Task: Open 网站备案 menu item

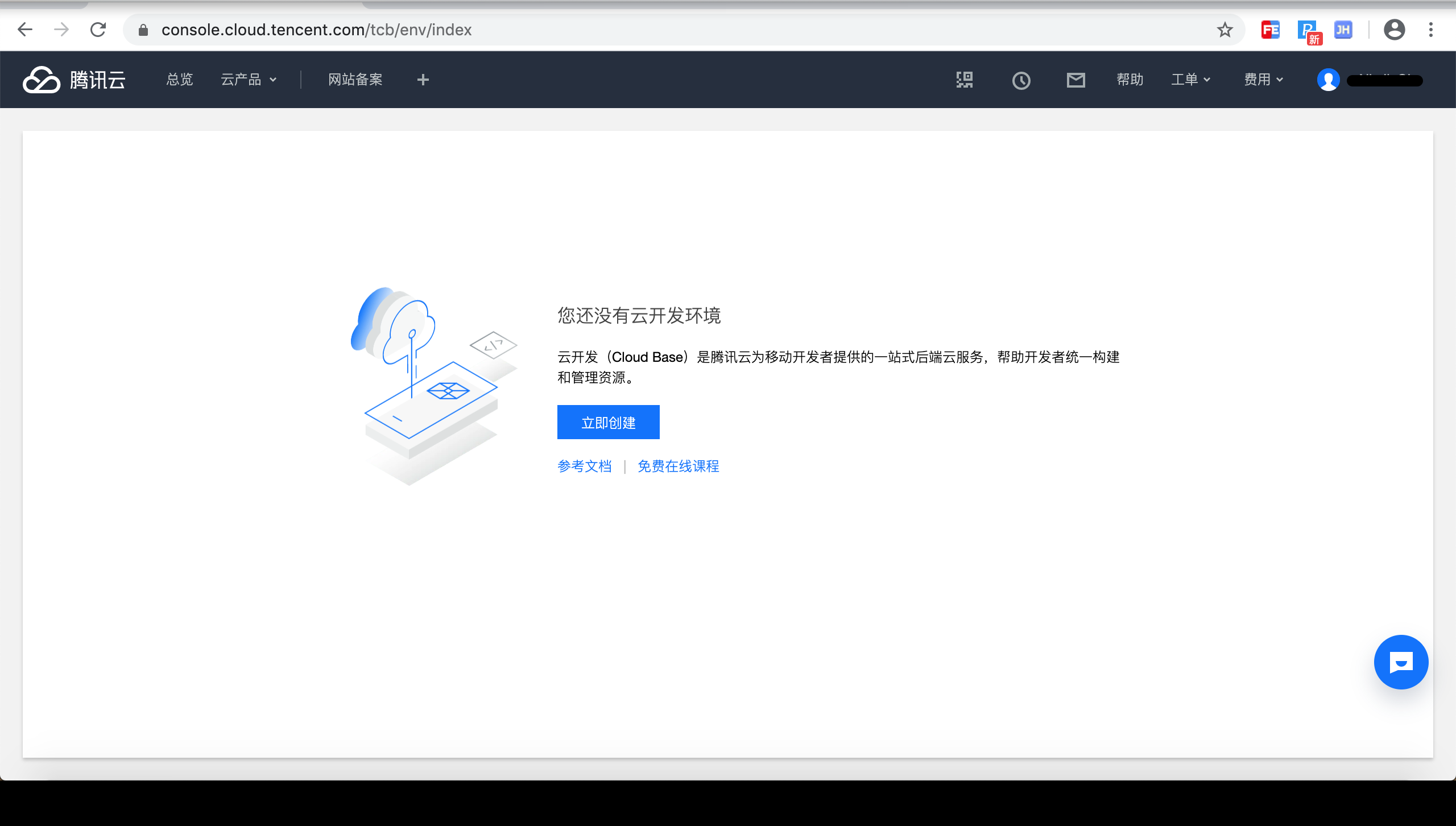Action: click(x=355, y=80)
